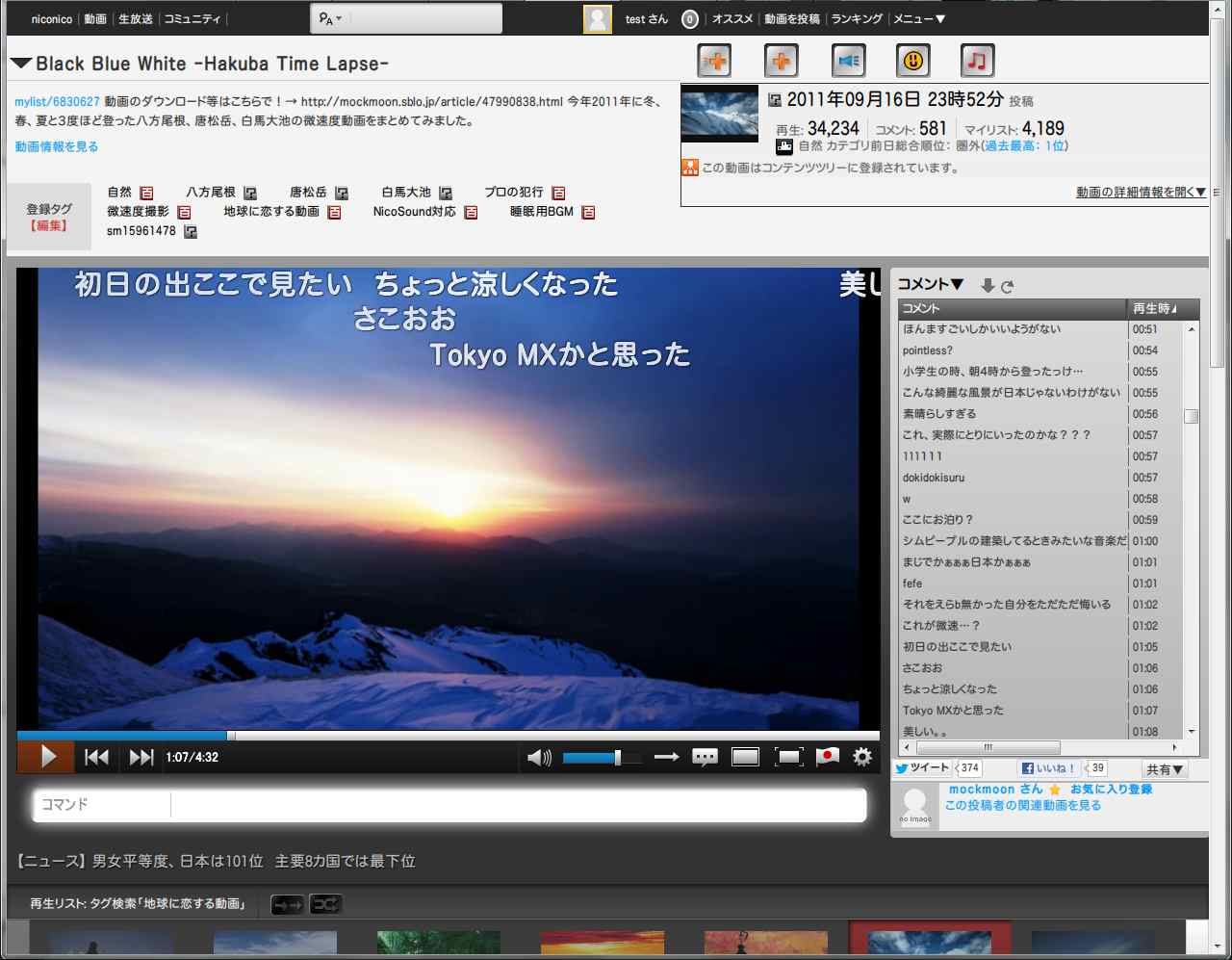Refresh the comment list with the reload icon

point(1007,286)
